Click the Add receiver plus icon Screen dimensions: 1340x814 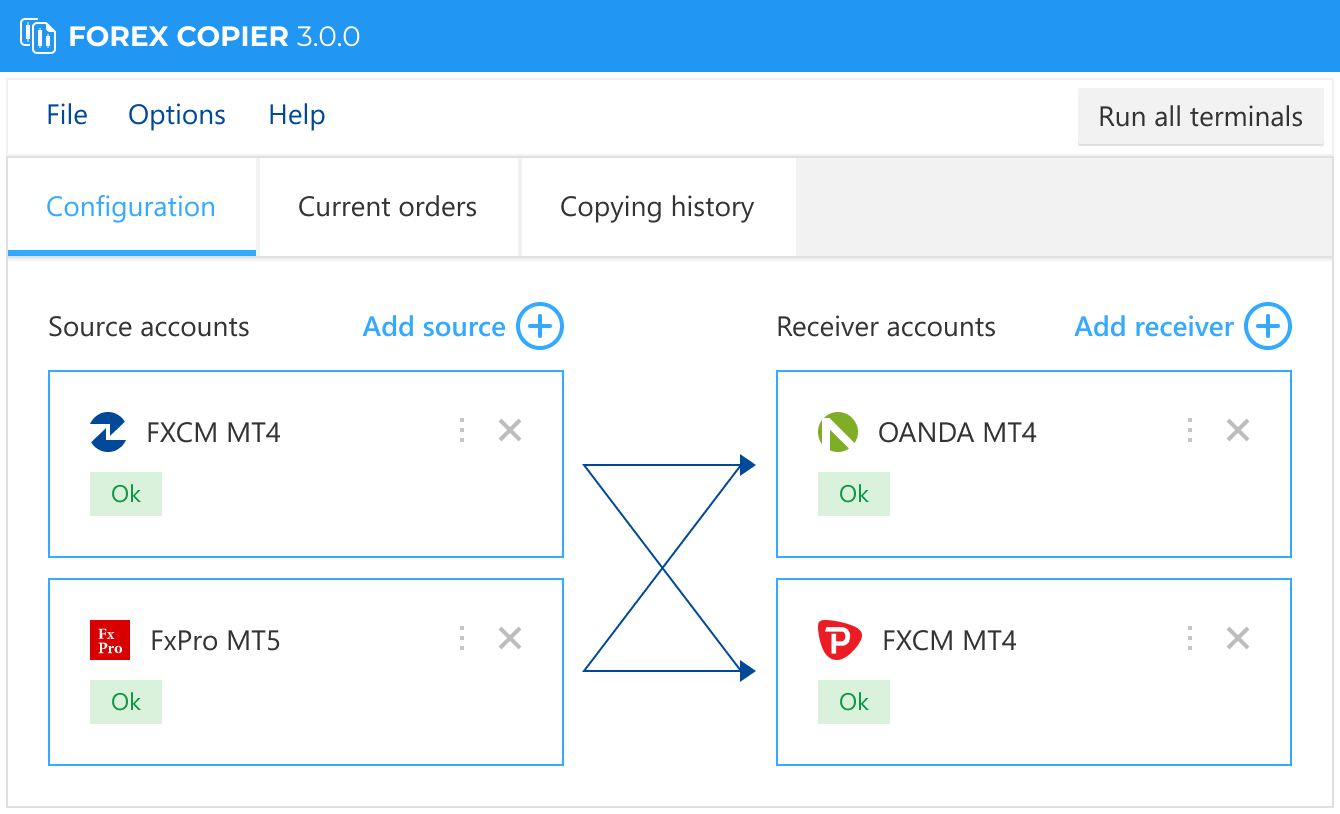tap(1267, 326)
